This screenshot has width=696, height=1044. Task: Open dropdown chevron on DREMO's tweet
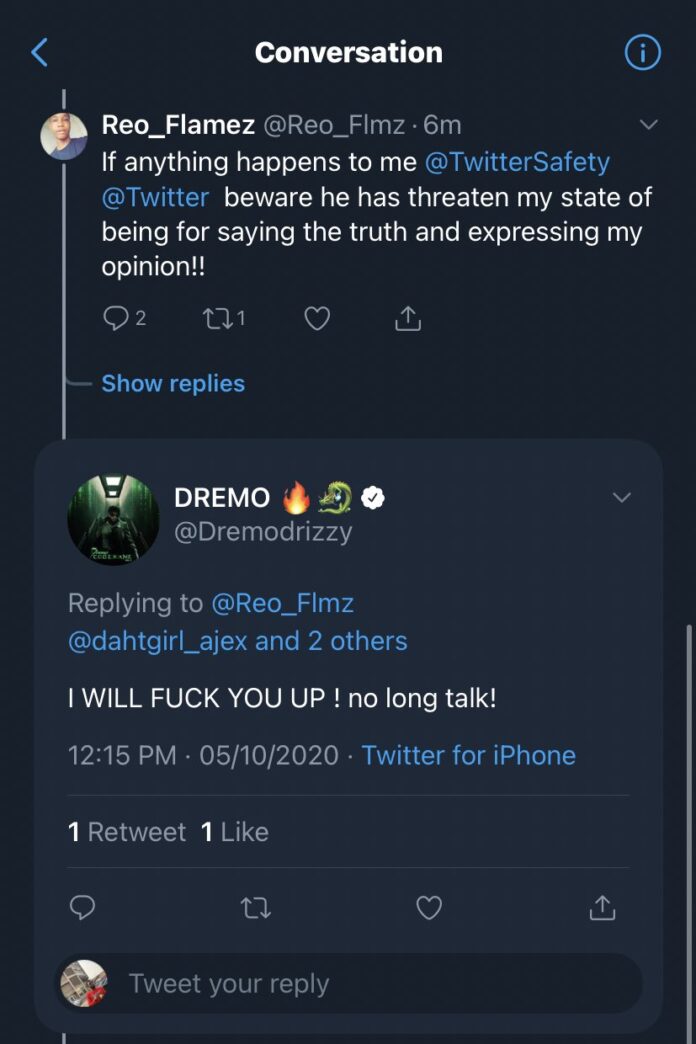[622, 497]
